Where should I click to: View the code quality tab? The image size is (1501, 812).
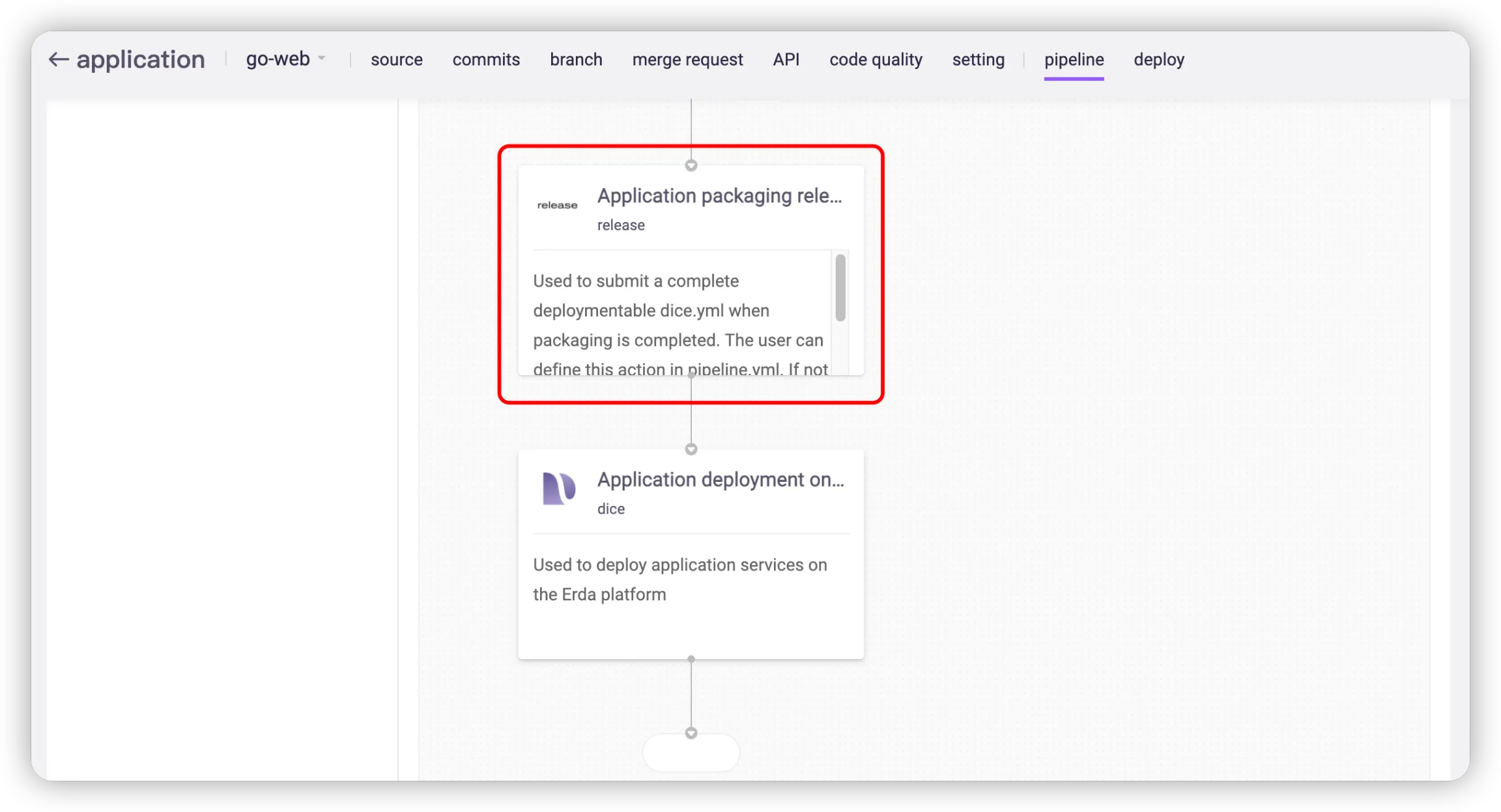tap(876, 60)
